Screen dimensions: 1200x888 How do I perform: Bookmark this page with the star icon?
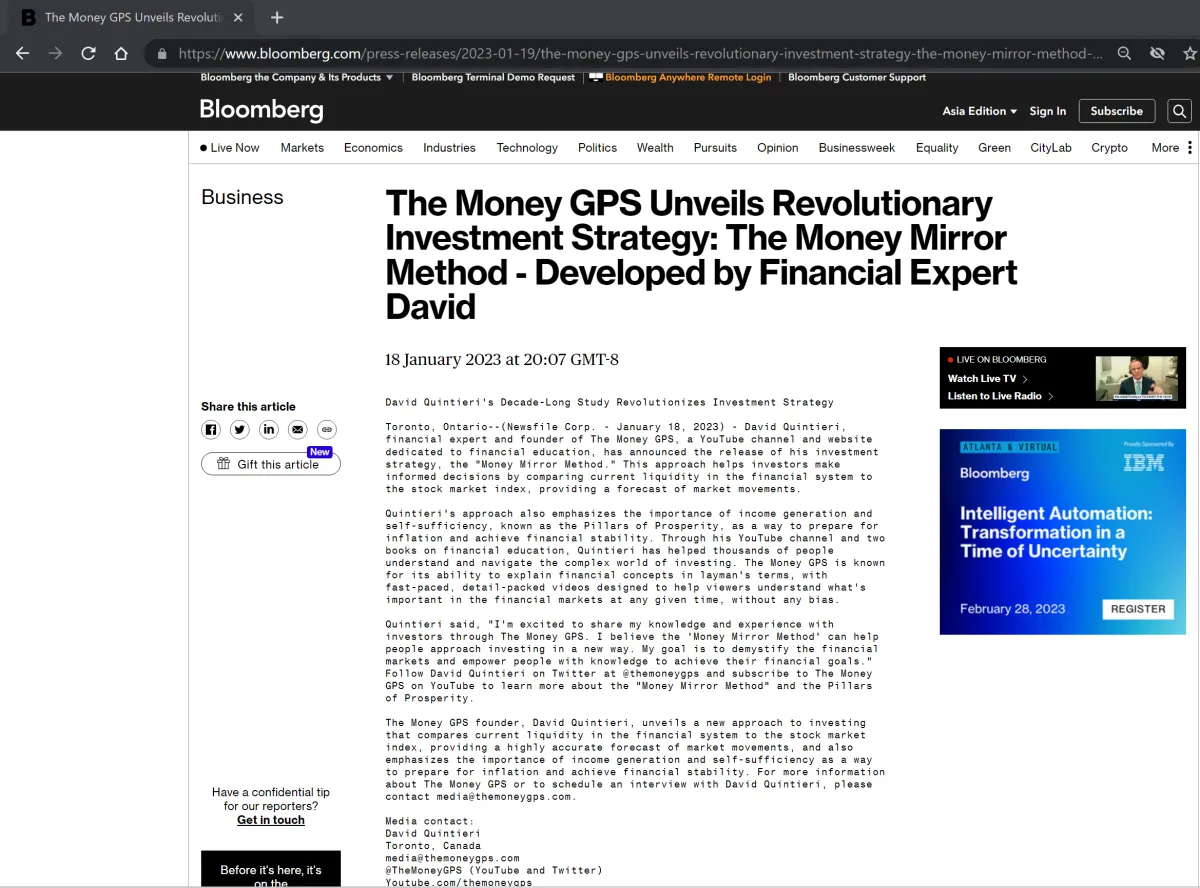tap(1189, 53)
